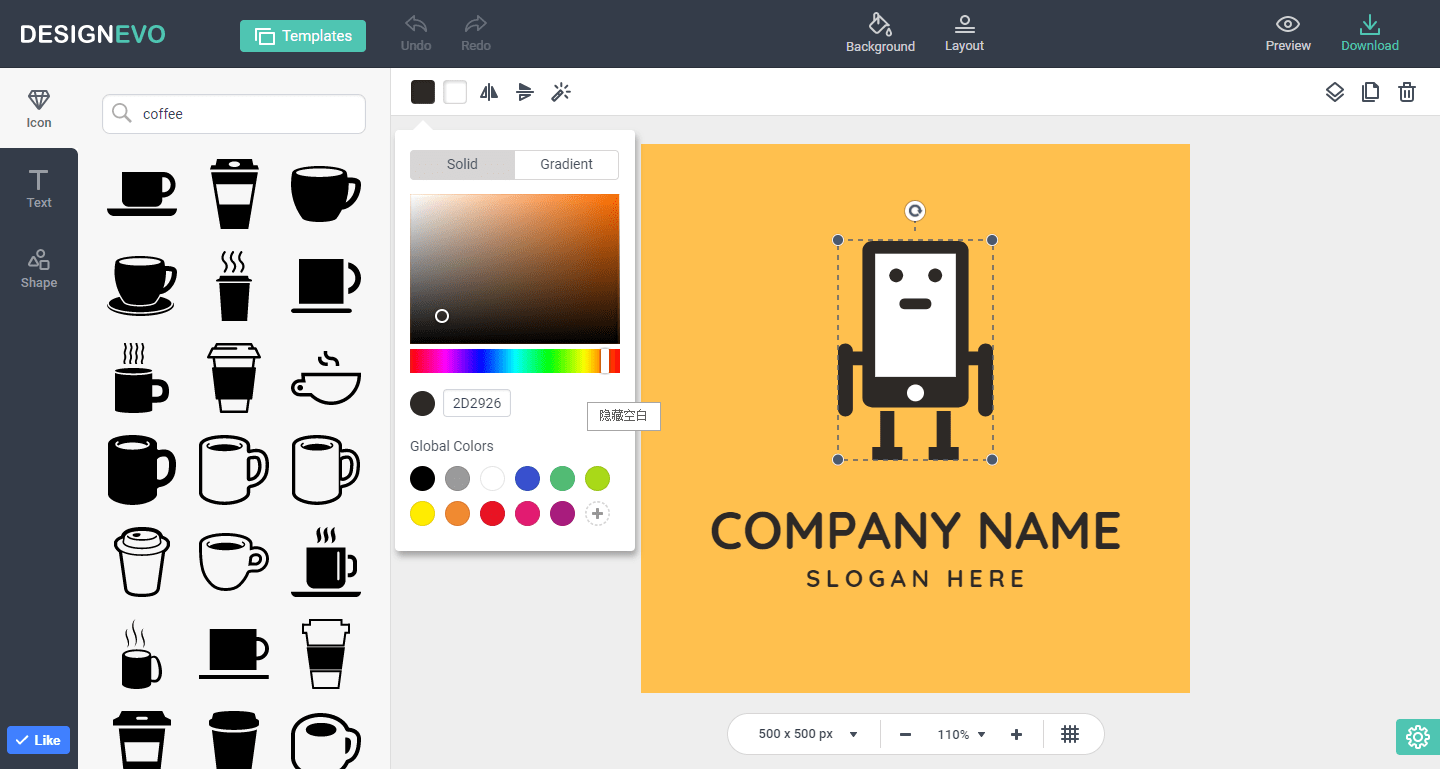Select the Icon panel in the sidebar

coord(38,108)
